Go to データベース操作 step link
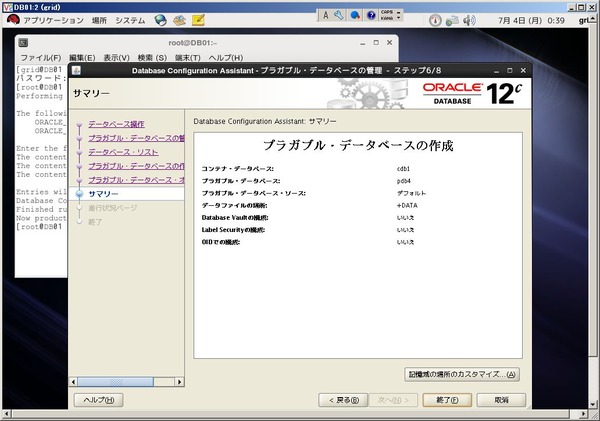Image resolution: width=600 pixels, height=421 pixels. tap(116, 124)
